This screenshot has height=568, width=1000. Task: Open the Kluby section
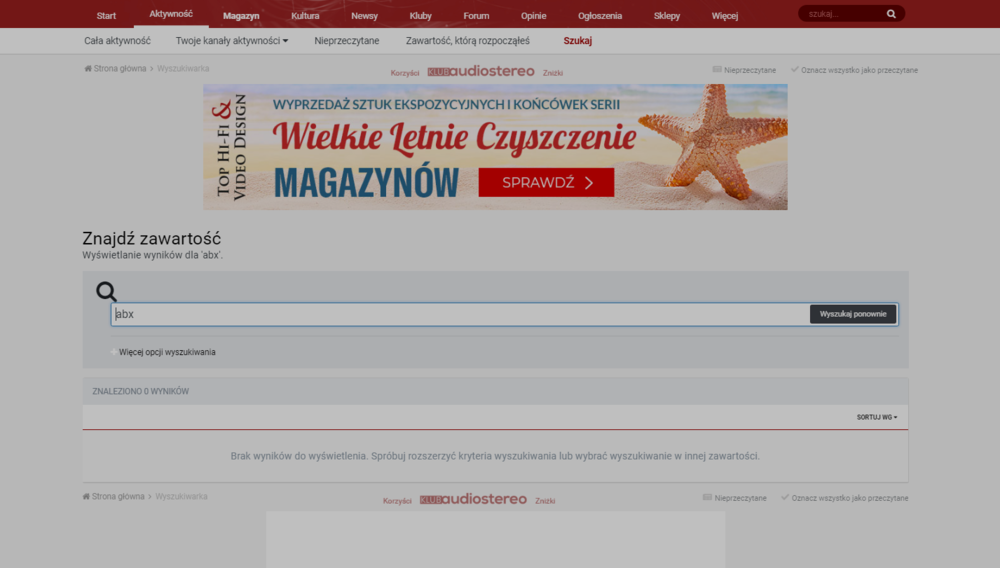pos(420,16)
